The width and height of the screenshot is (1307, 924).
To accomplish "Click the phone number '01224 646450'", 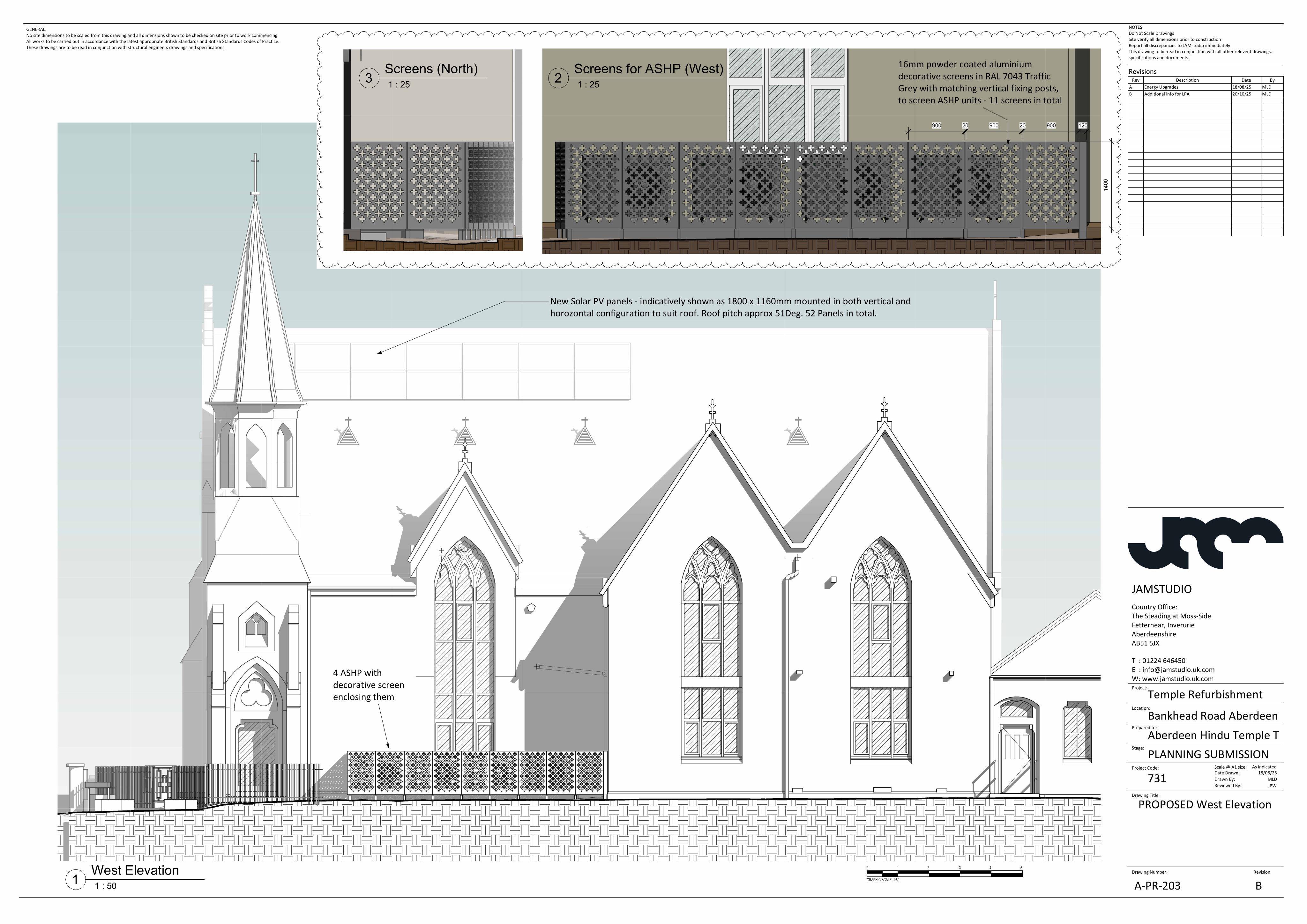I will tap(1163, 661).
